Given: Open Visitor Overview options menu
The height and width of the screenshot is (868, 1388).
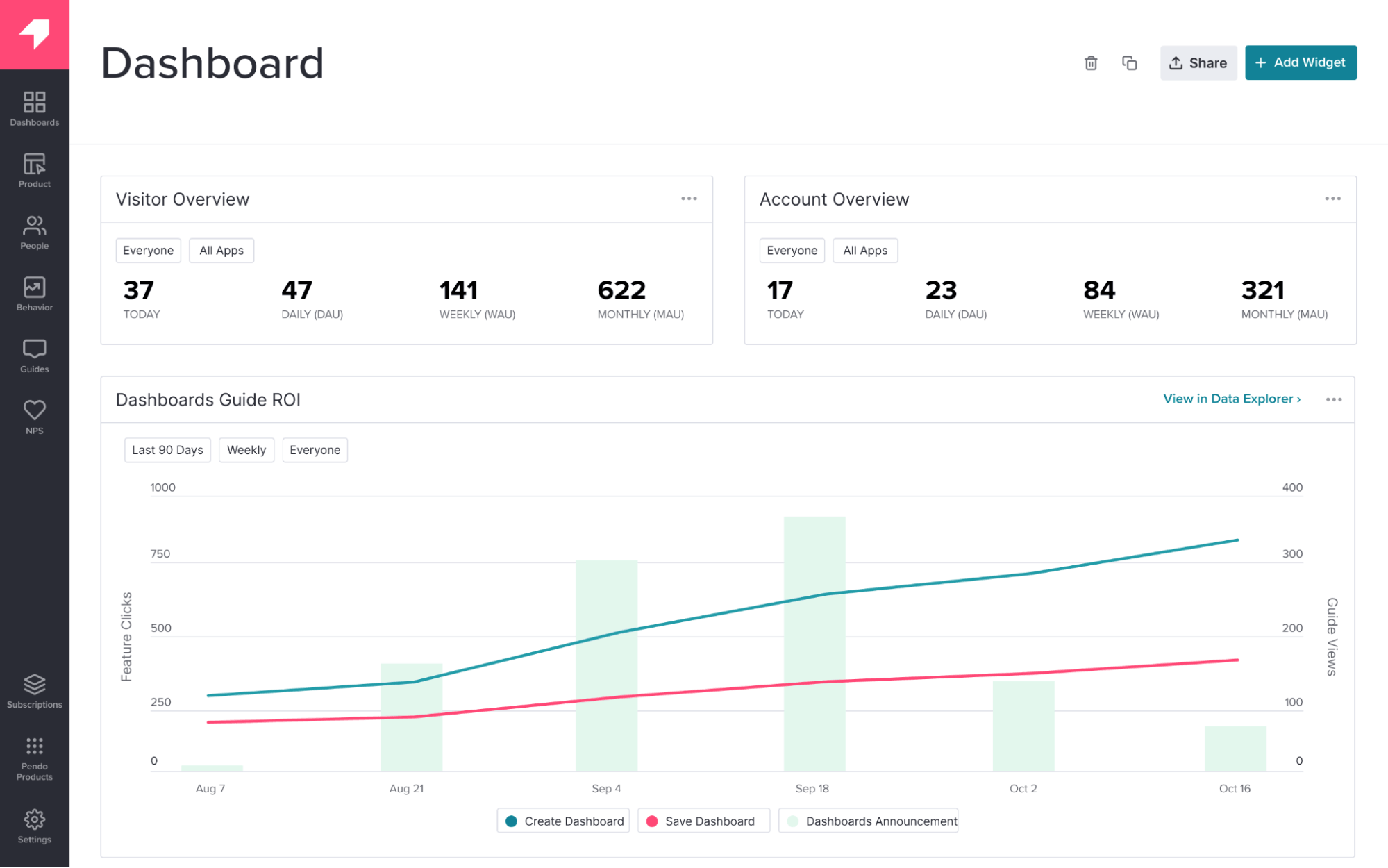Looking at the screenshot, I should 689,199.
